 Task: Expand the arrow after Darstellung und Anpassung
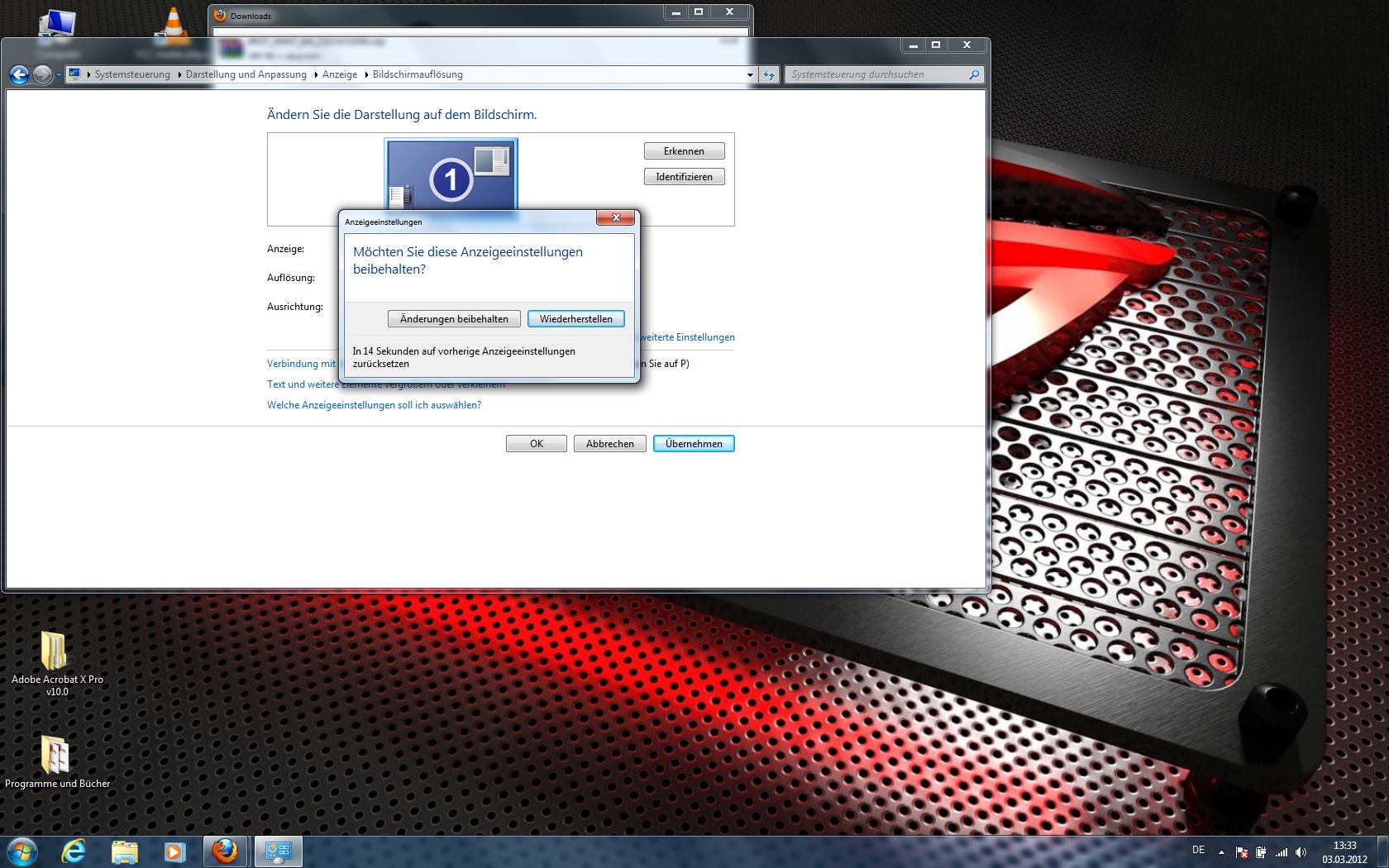pyautogui.click(x=316, y=74)
